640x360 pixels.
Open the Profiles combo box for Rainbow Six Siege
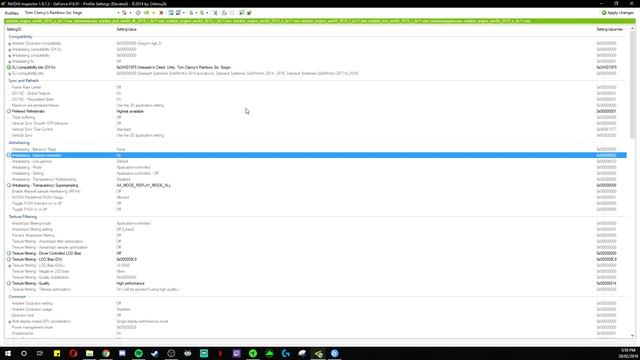tap(71, 13)
